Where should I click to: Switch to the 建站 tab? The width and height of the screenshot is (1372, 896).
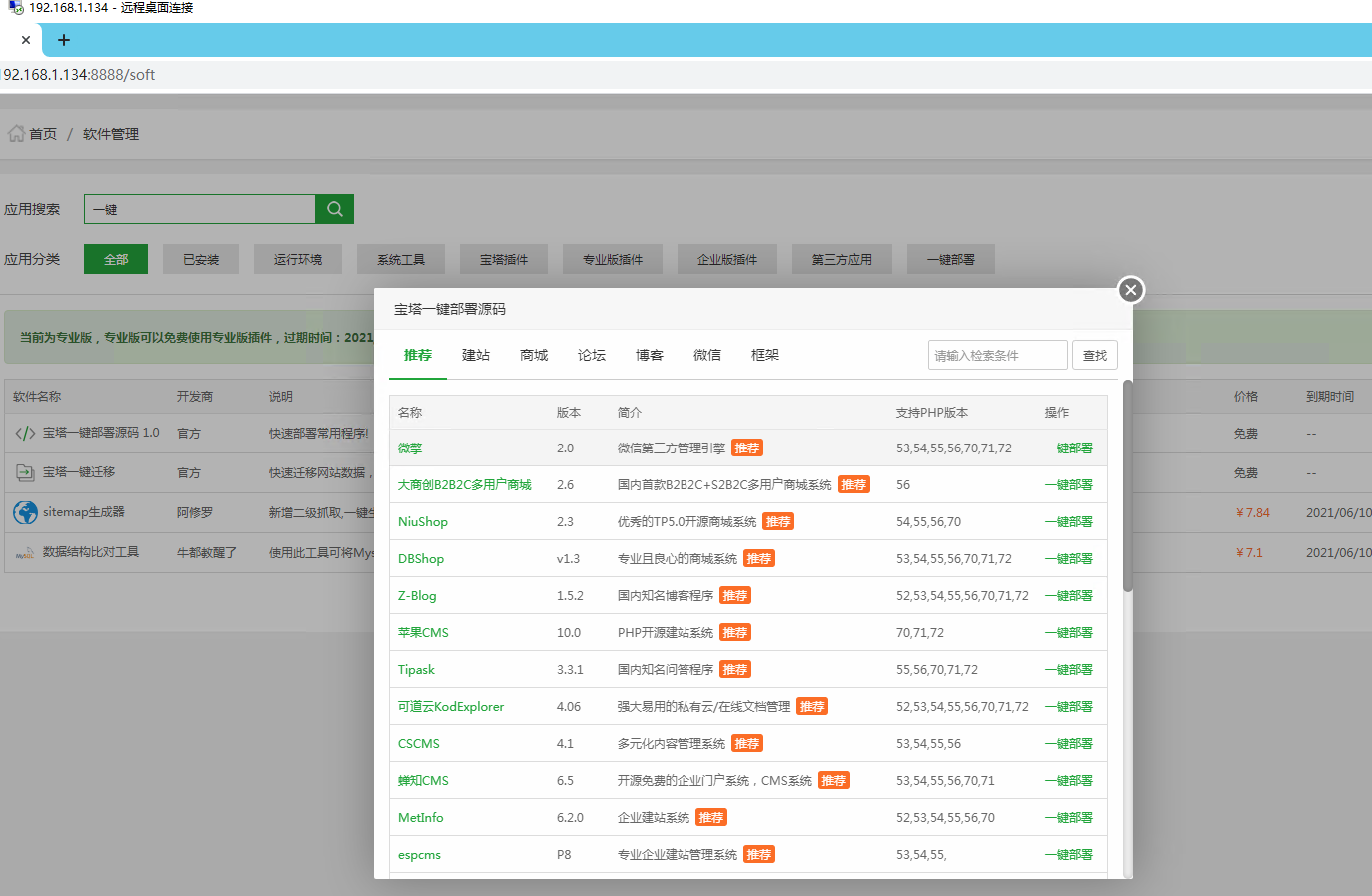476,355
